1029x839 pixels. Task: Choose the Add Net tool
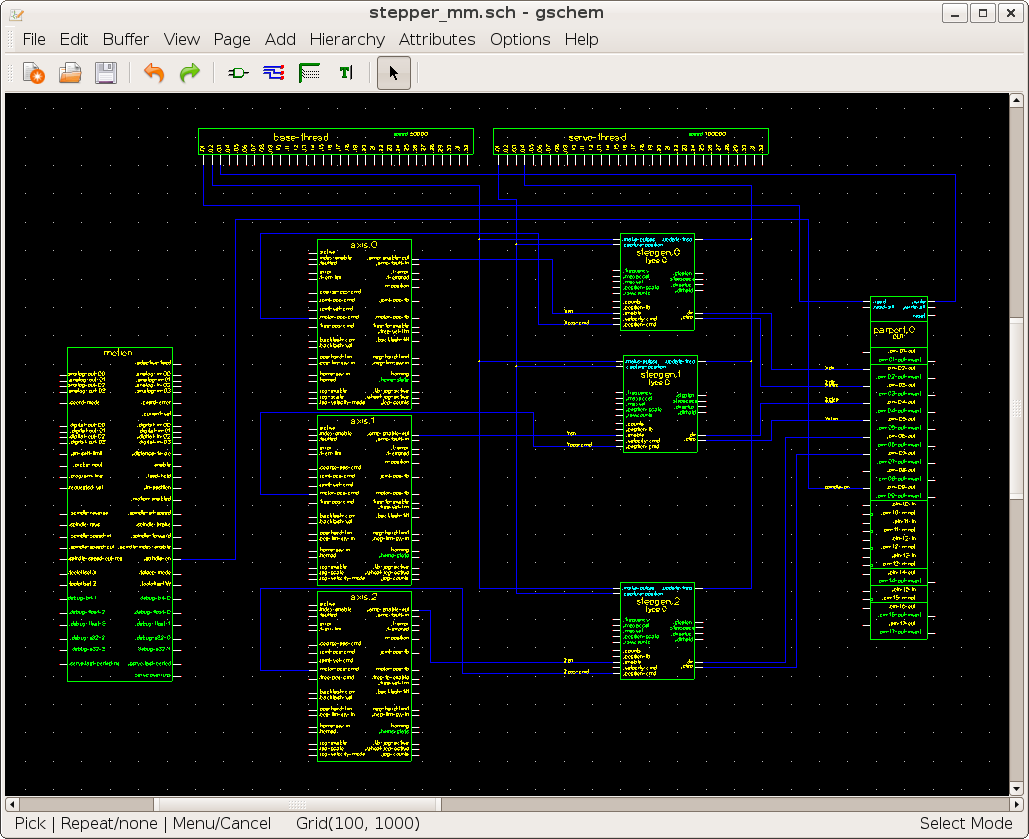pos(273,73)
